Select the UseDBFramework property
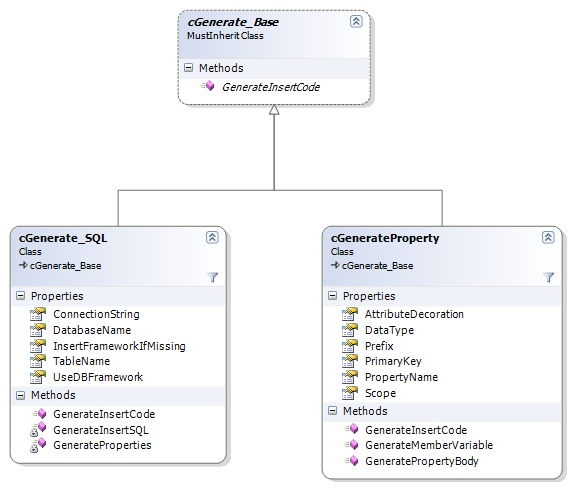The width and height of the screenshot is (571, 488). coord(98,377)
